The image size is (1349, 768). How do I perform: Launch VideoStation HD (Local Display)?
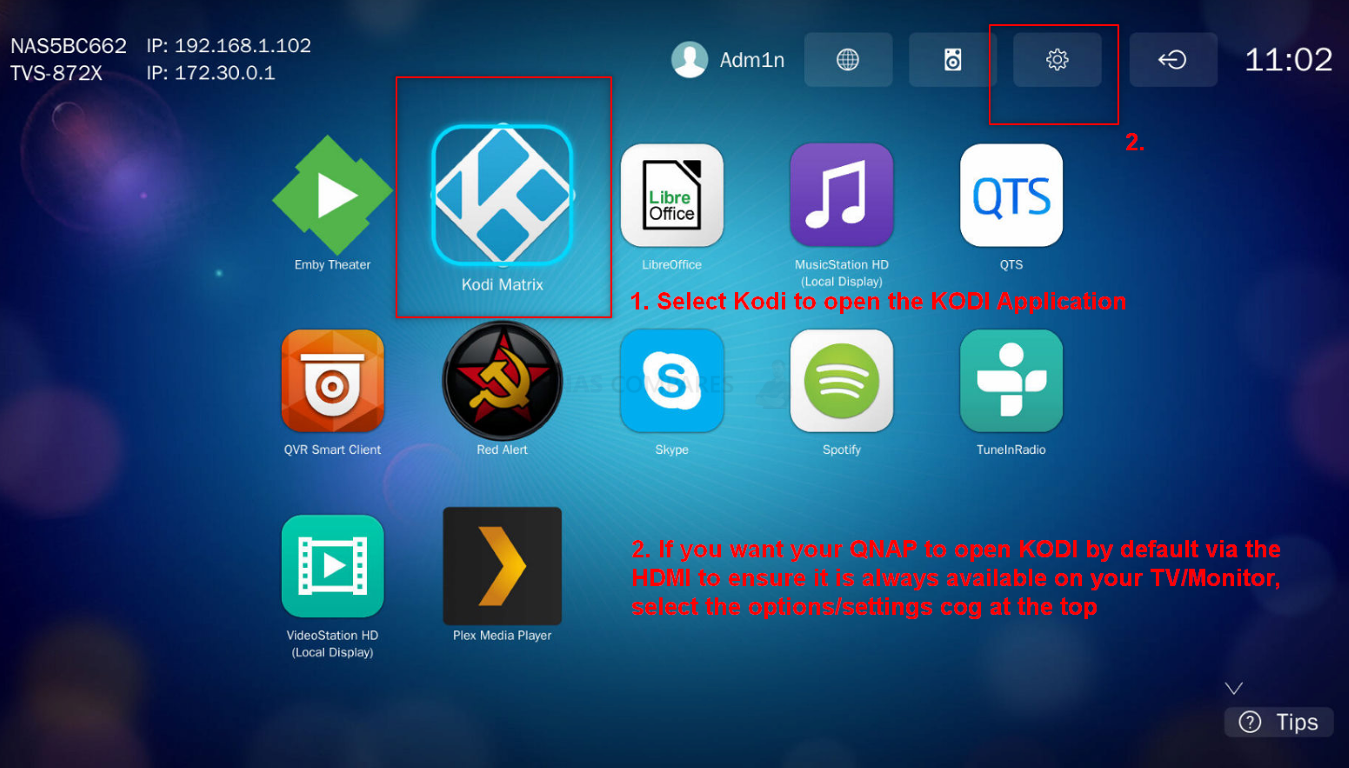[332, 566]
